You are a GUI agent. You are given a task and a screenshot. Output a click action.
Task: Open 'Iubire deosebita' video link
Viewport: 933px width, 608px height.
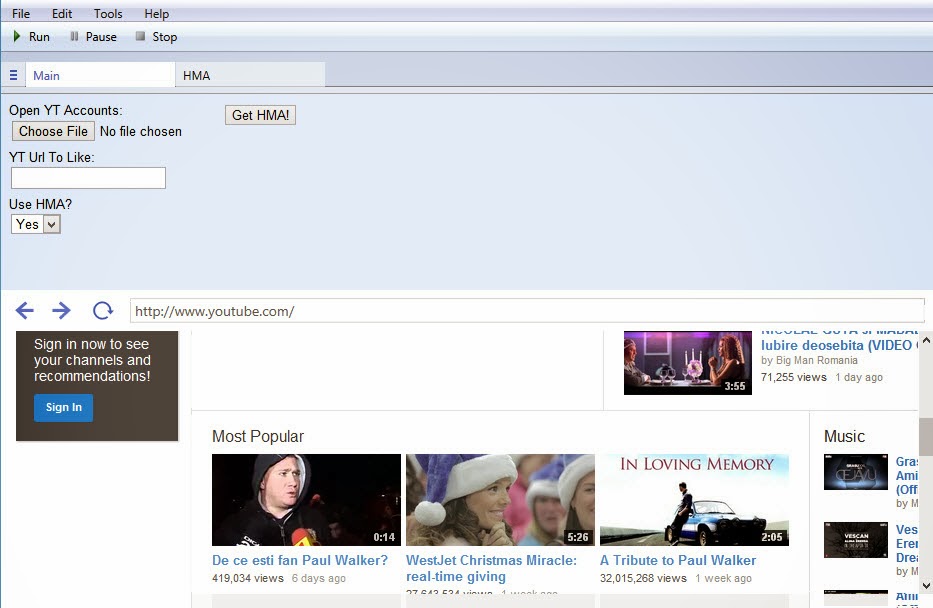click(839, 346)
